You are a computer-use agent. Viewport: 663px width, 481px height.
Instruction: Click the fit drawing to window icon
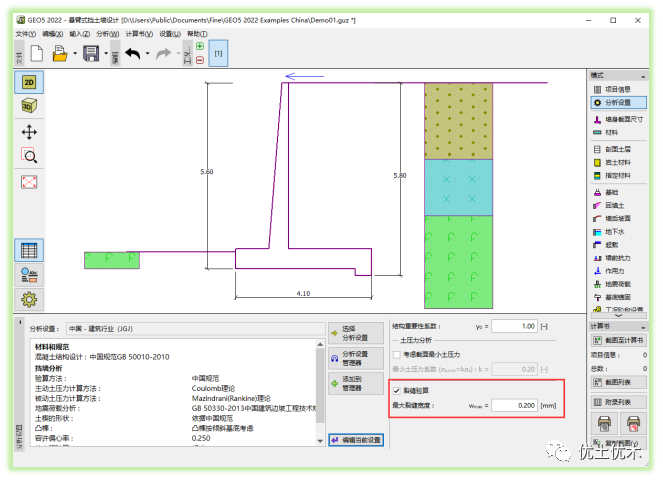[x=29, y=182]
